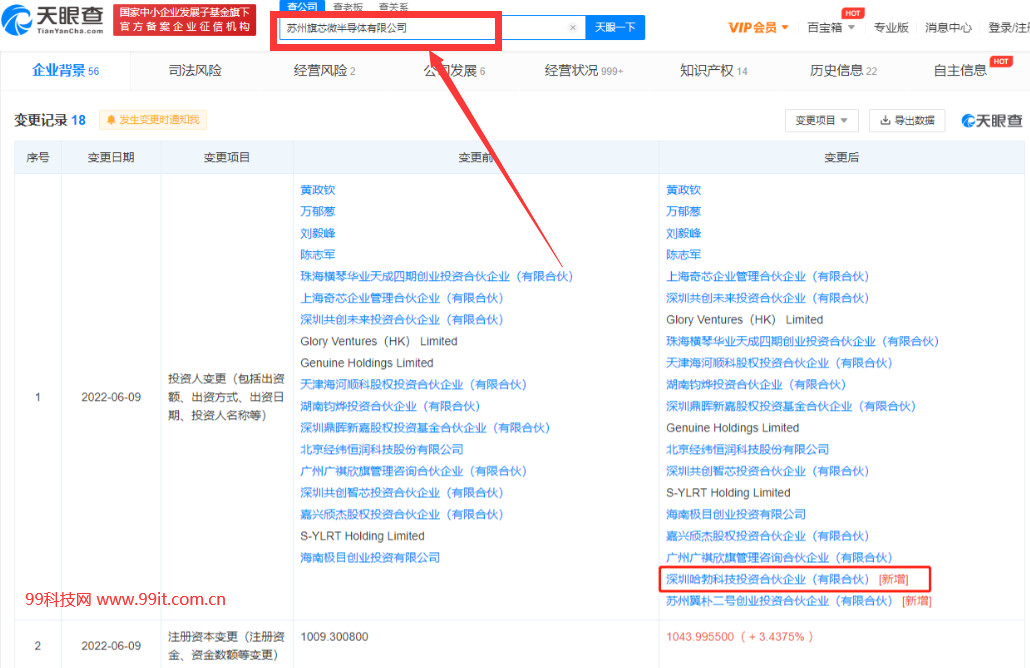This screenshot has height=668, width=1030.
Task: Open the 经营风险 tab
Action: [x=325, y=71]
